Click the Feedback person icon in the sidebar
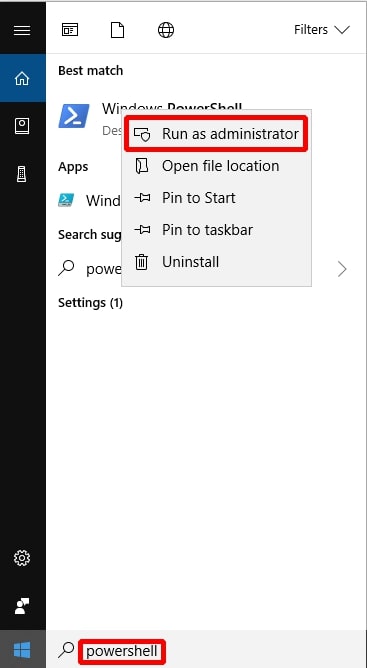 (x=22, y=605)
